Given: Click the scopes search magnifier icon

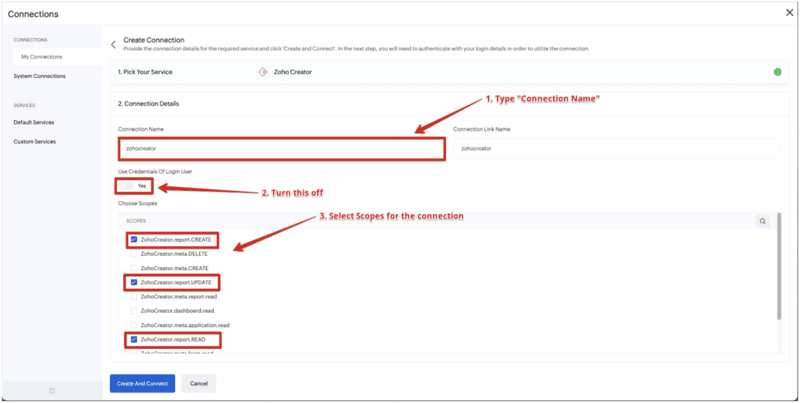Looking at the screenshot, I should click(x=762, y=221).
